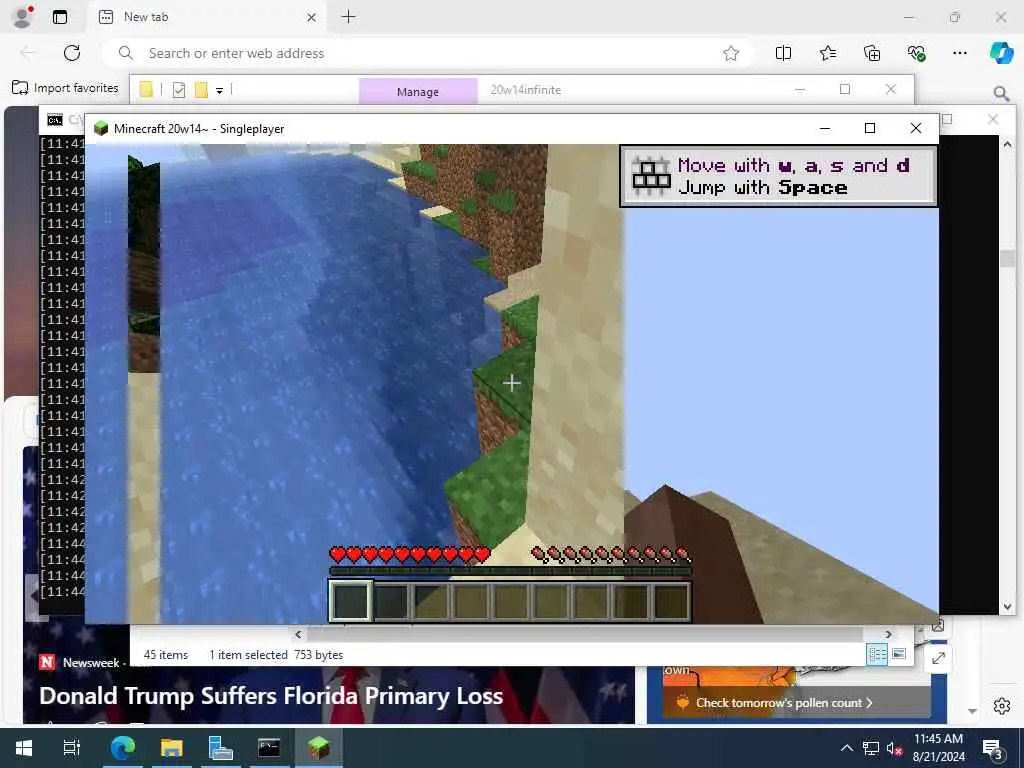The height and width of the screenshot is (768, 1024).
Task: Switch Explorer to details view
Action: pyautogui.click(x=877, y=654)
